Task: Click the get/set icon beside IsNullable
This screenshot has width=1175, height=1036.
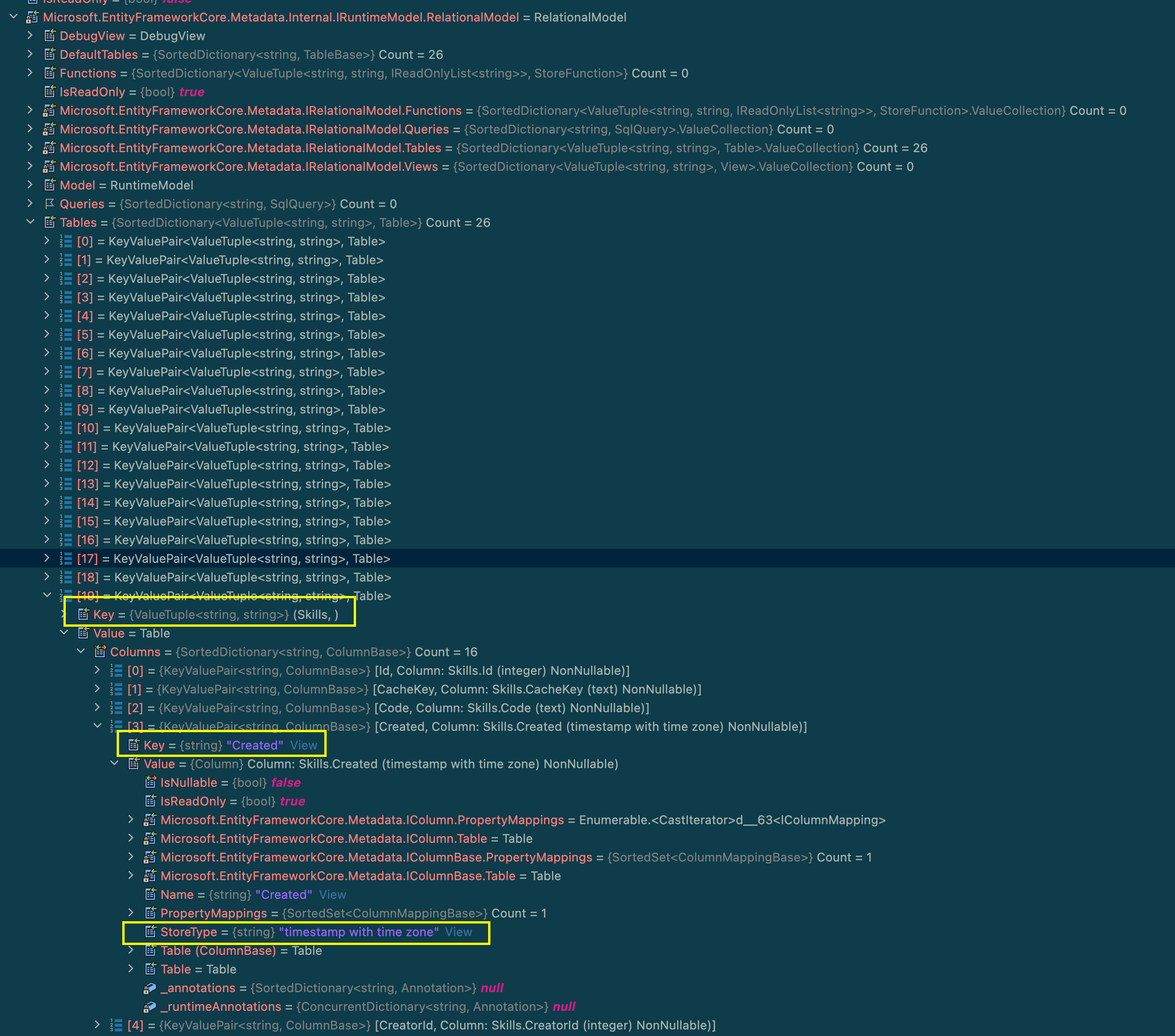Action: [152, 783]
